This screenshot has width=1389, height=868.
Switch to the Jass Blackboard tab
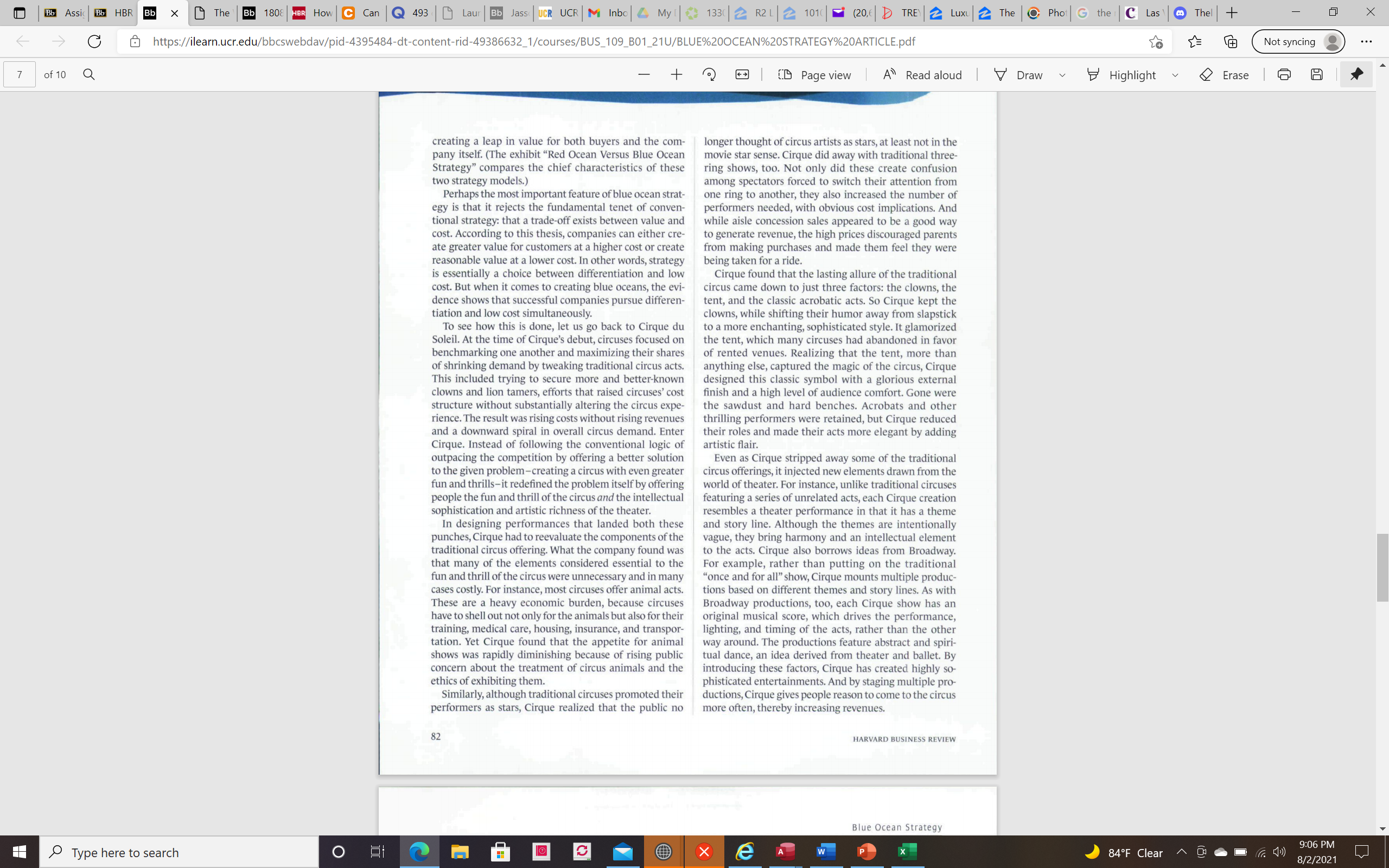(x=509, y=12)
